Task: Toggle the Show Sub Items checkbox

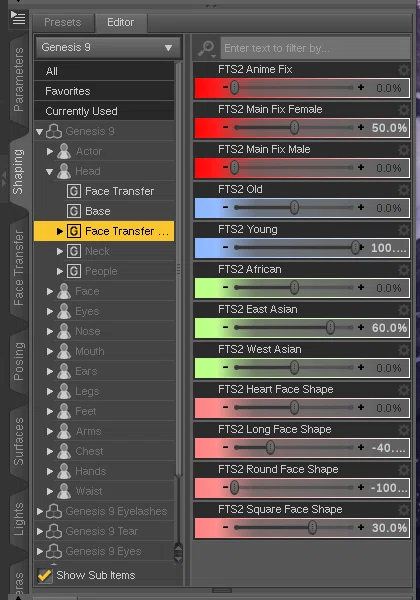Action: 45,575
